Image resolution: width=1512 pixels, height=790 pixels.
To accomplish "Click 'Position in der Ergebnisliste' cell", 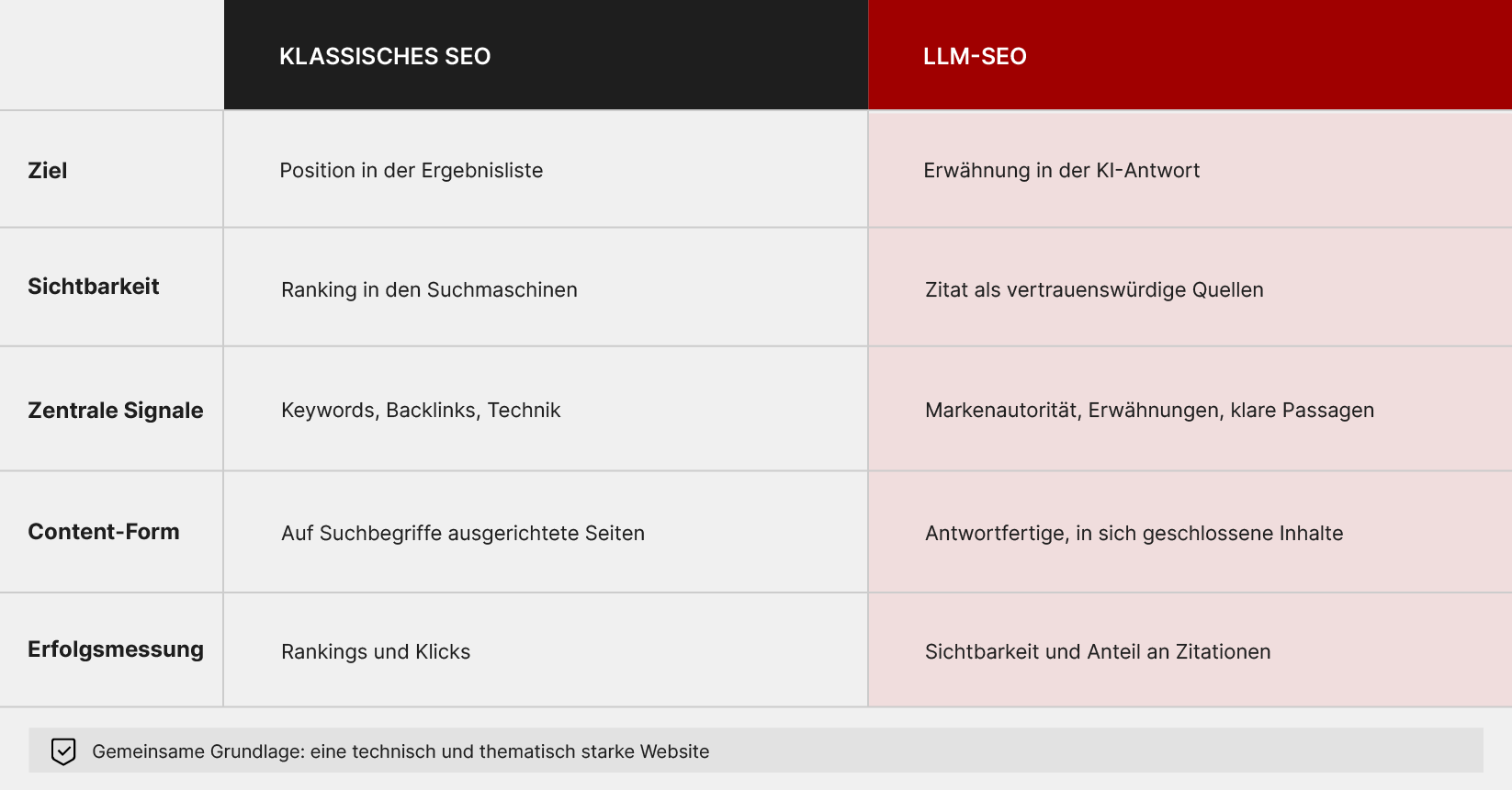I will [546, 170].
